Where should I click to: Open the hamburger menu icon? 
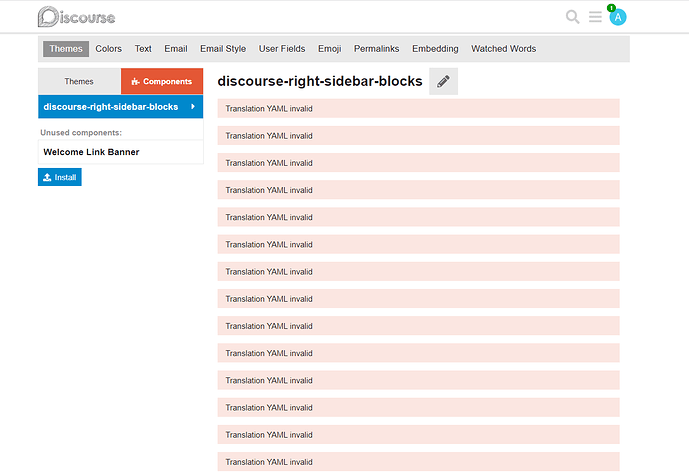[595, 17]
